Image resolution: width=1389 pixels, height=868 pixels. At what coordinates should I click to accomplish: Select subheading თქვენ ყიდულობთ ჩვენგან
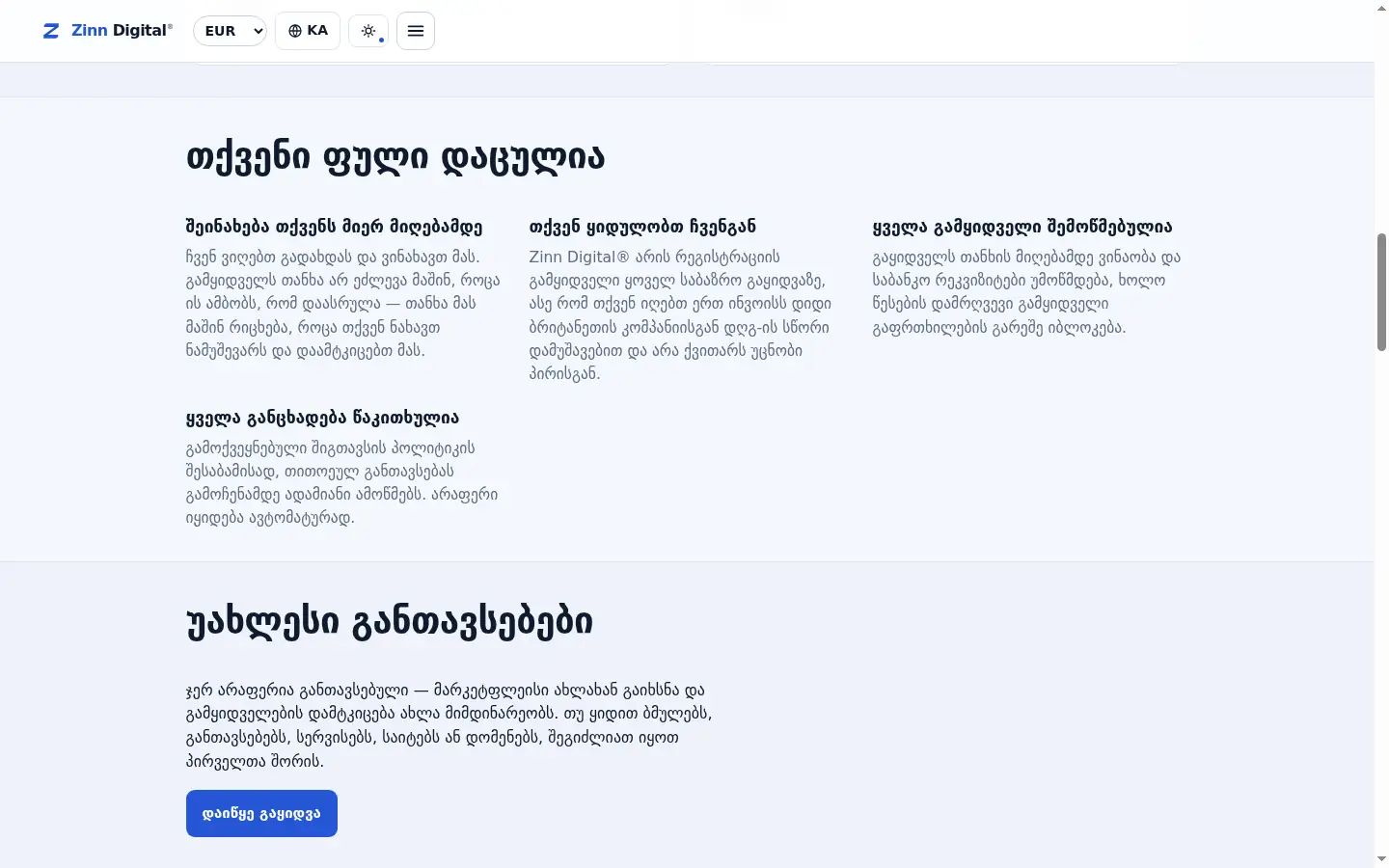(x=642, y=227)
